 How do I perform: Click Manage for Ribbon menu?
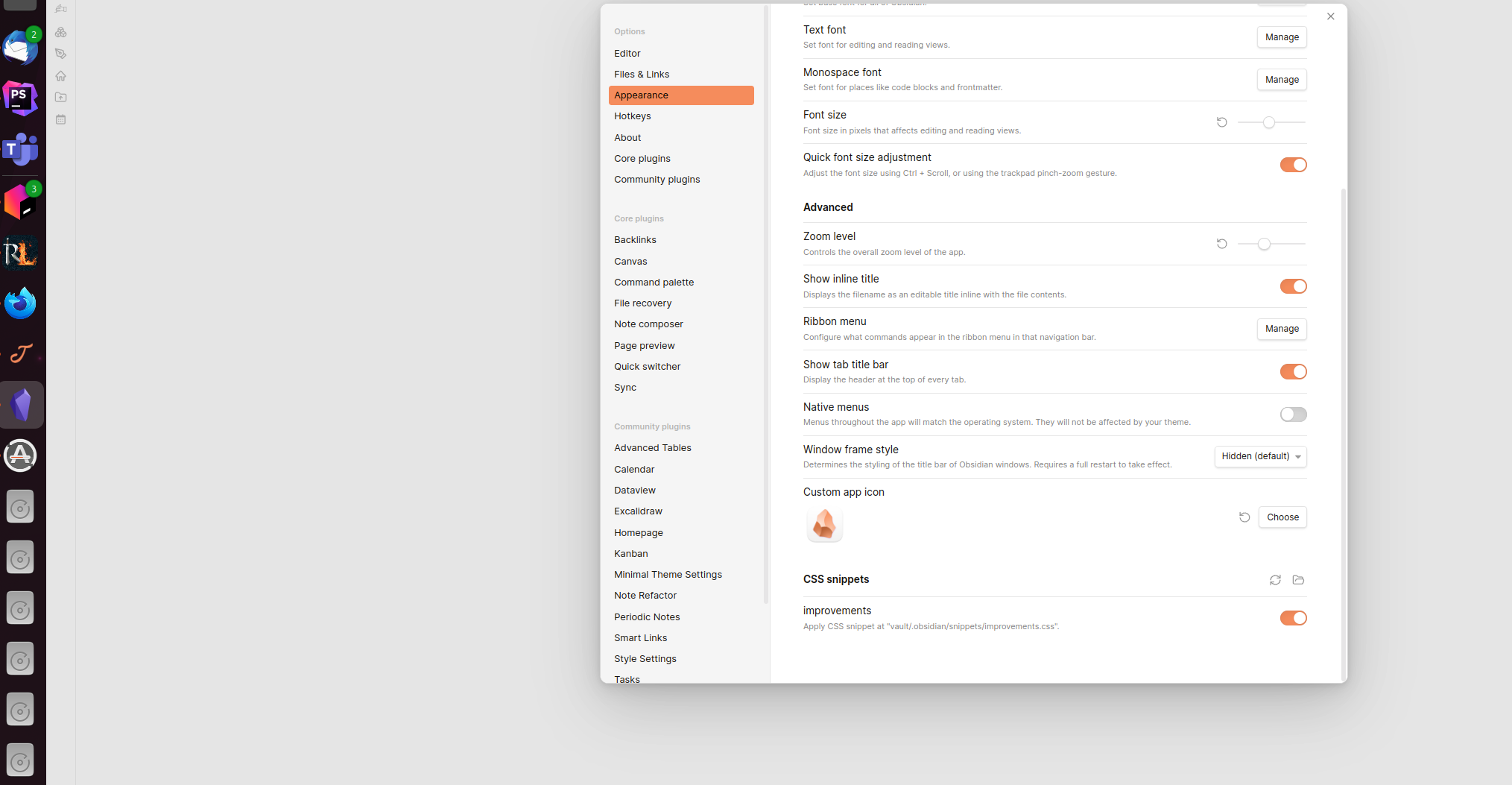pos(1282,329)
